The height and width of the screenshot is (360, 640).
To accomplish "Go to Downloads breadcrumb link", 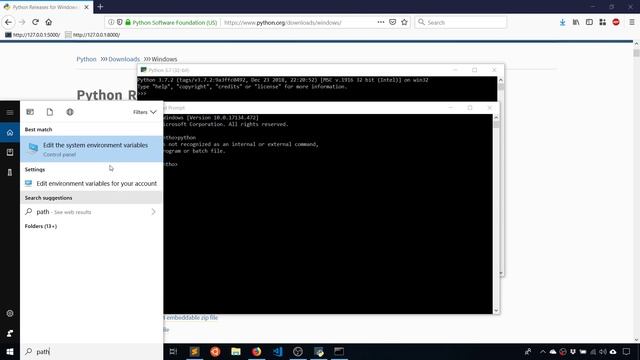I will click(124, 59).
